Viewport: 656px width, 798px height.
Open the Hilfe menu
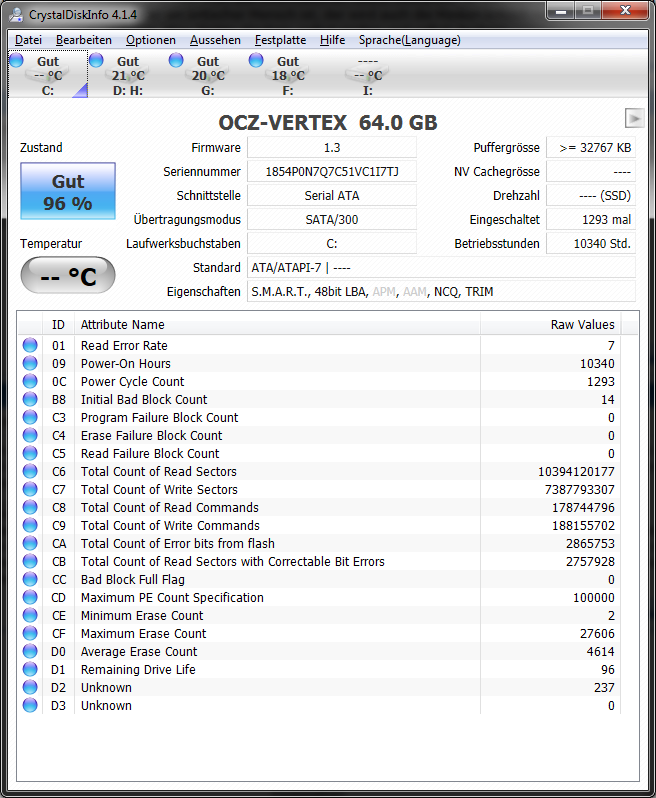[332, 40]
